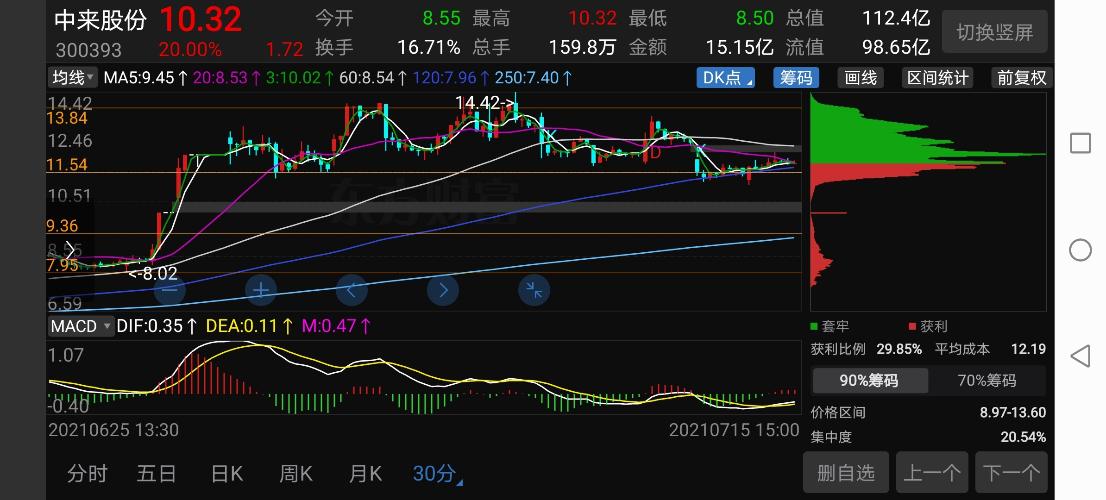
Task: Tap the green 套牢 legend entry
Action: (830, 327)
